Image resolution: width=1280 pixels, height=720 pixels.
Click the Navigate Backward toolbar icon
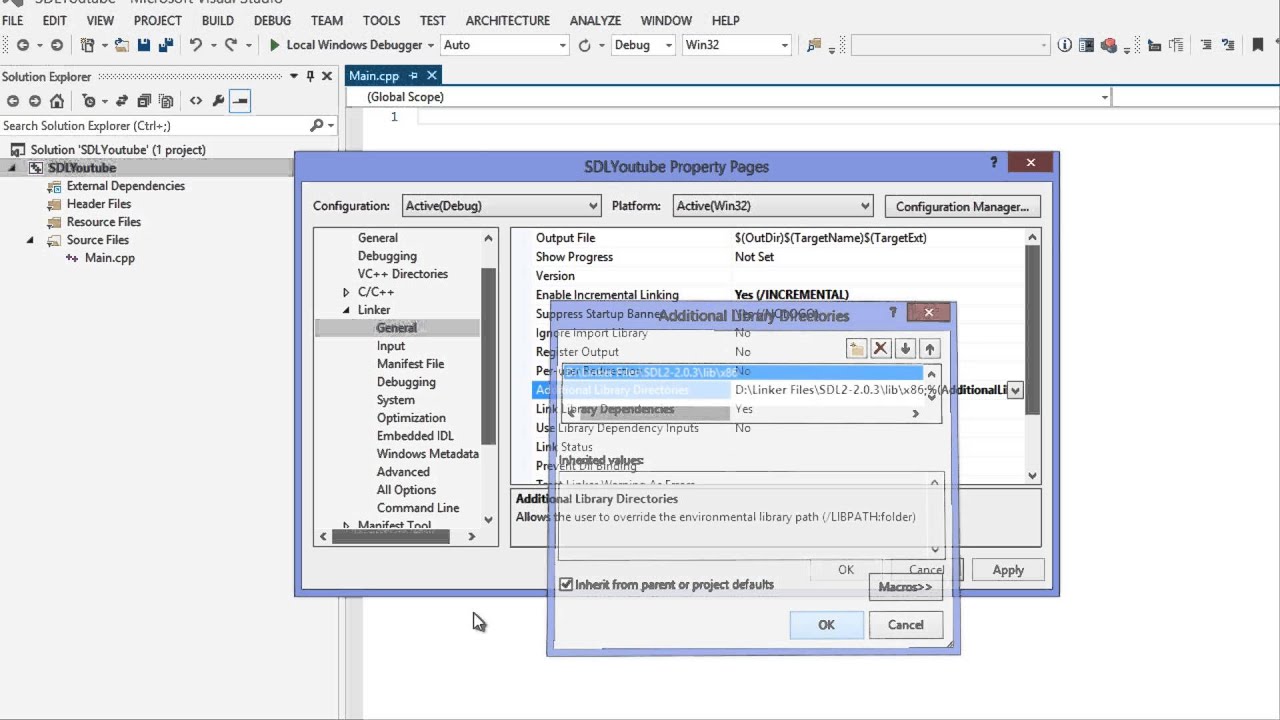pos(22,45)
